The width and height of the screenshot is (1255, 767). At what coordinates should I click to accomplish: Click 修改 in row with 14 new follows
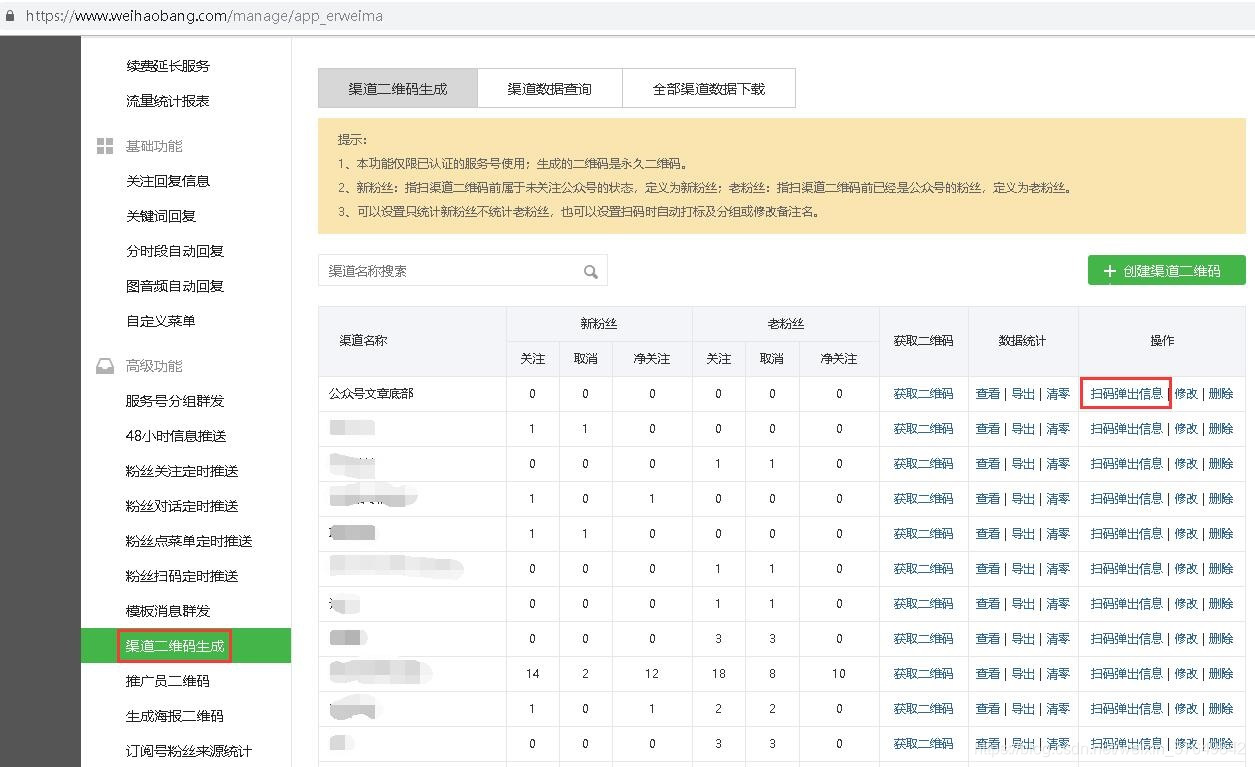tap(1186, 674)
